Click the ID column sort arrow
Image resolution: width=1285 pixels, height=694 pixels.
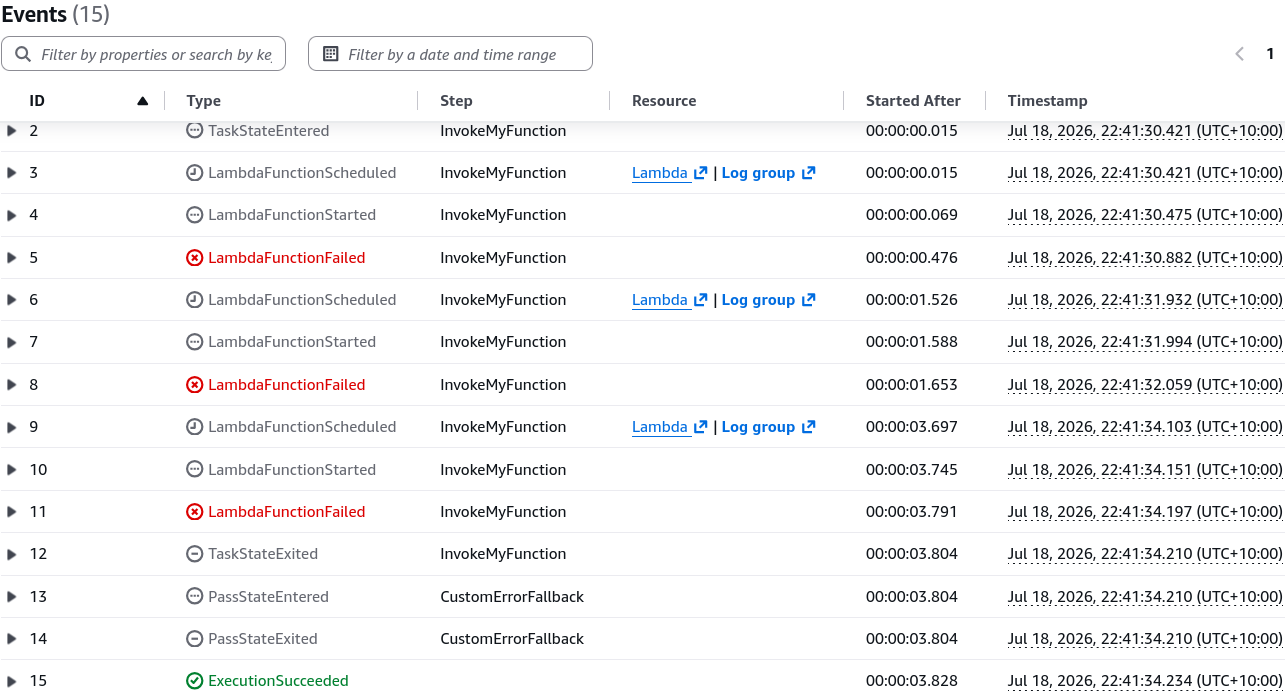(x=142, y=101)
